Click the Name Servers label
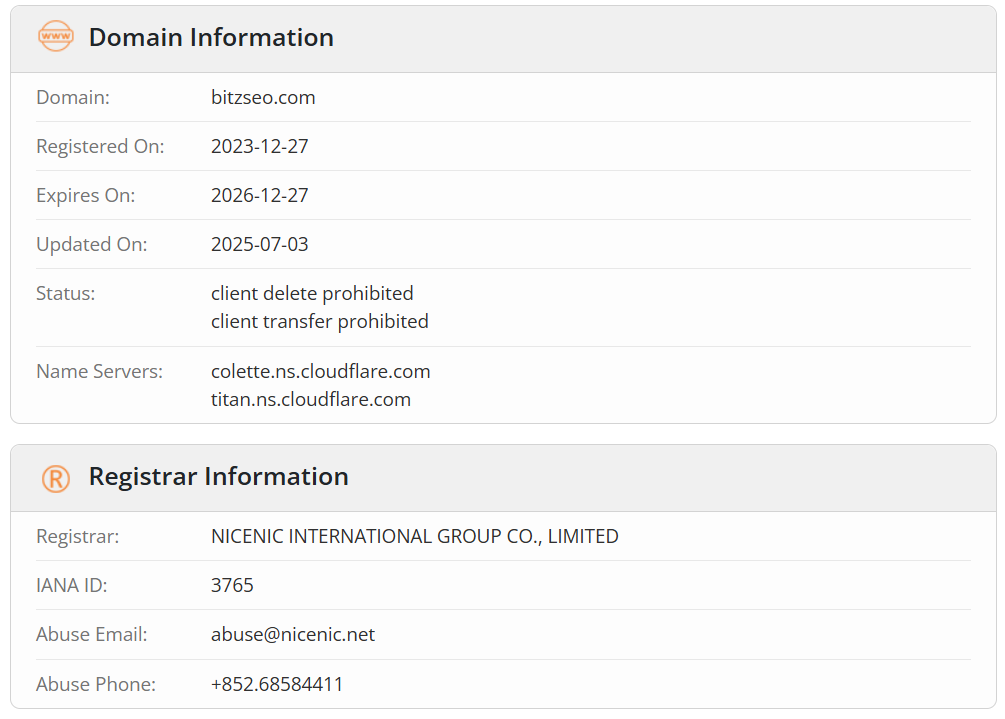Viewport: 1005px width, 719px height. click(99, 371)
